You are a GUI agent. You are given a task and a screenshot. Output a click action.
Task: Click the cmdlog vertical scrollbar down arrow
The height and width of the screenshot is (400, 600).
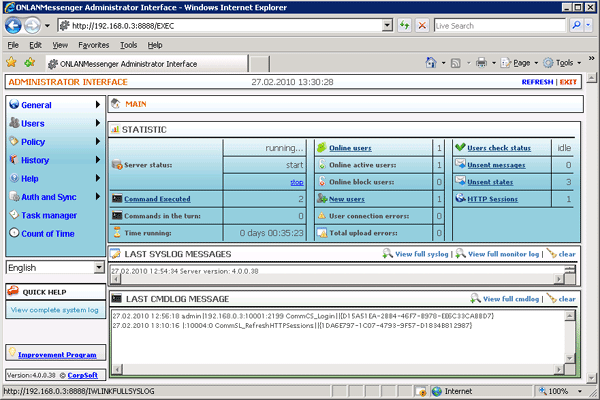(x=570, y=358)
